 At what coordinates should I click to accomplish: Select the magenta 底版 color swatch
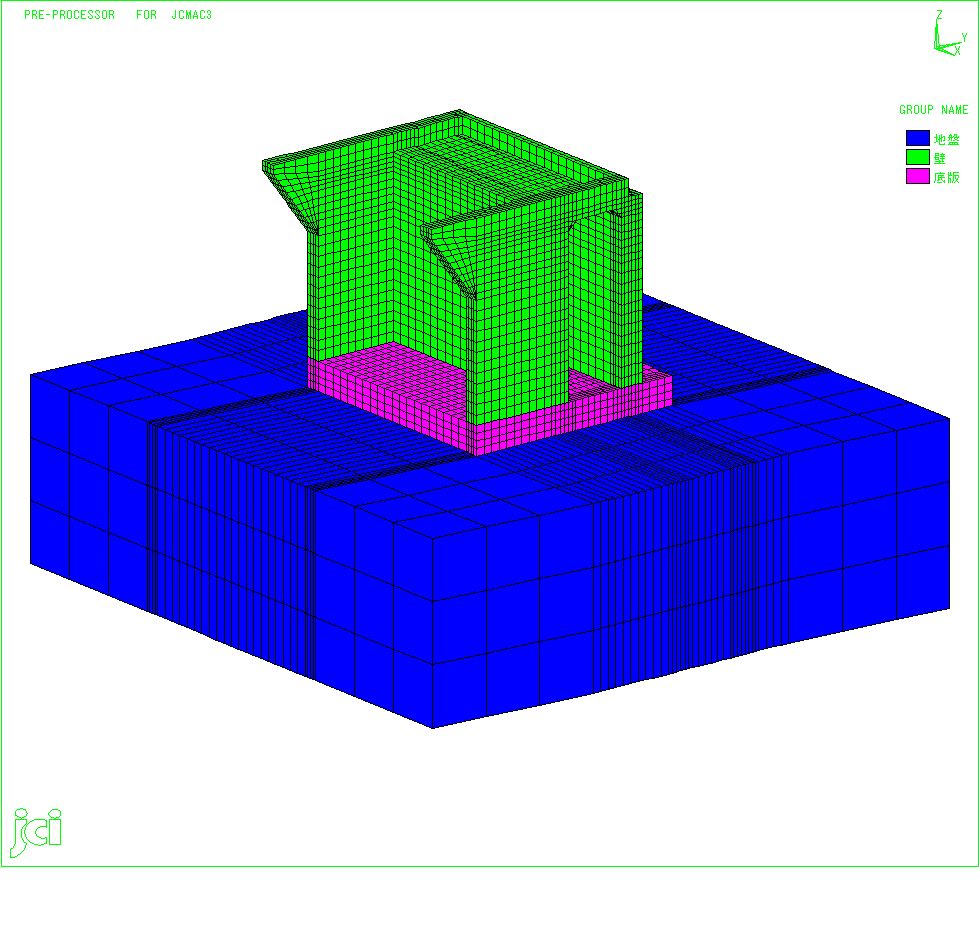click(918, 176)
